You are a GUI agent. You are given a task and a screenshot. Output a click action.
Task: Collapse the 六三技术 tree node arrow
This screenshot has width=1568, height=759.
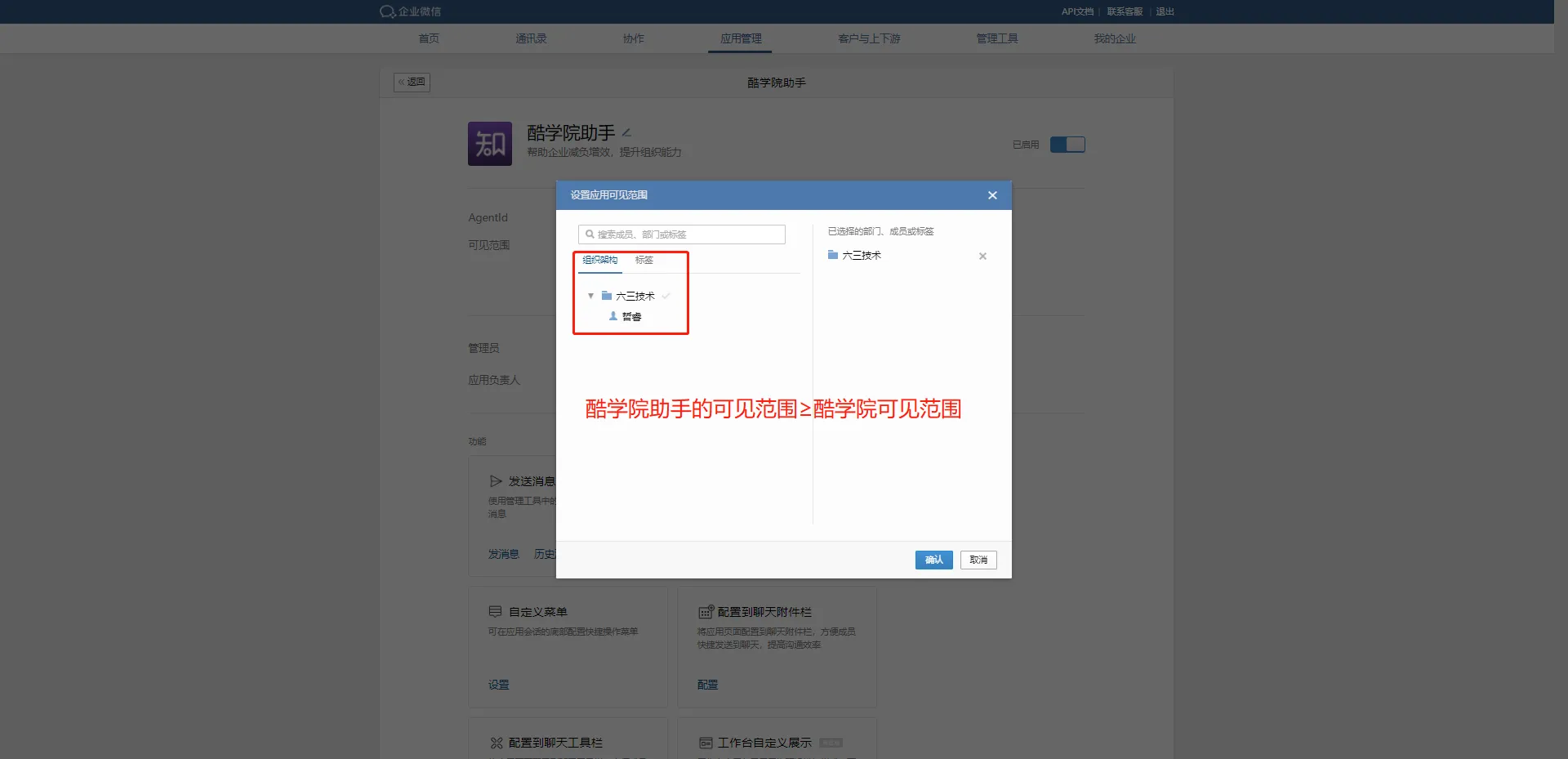pyautogui.click(x=590, y=296)
